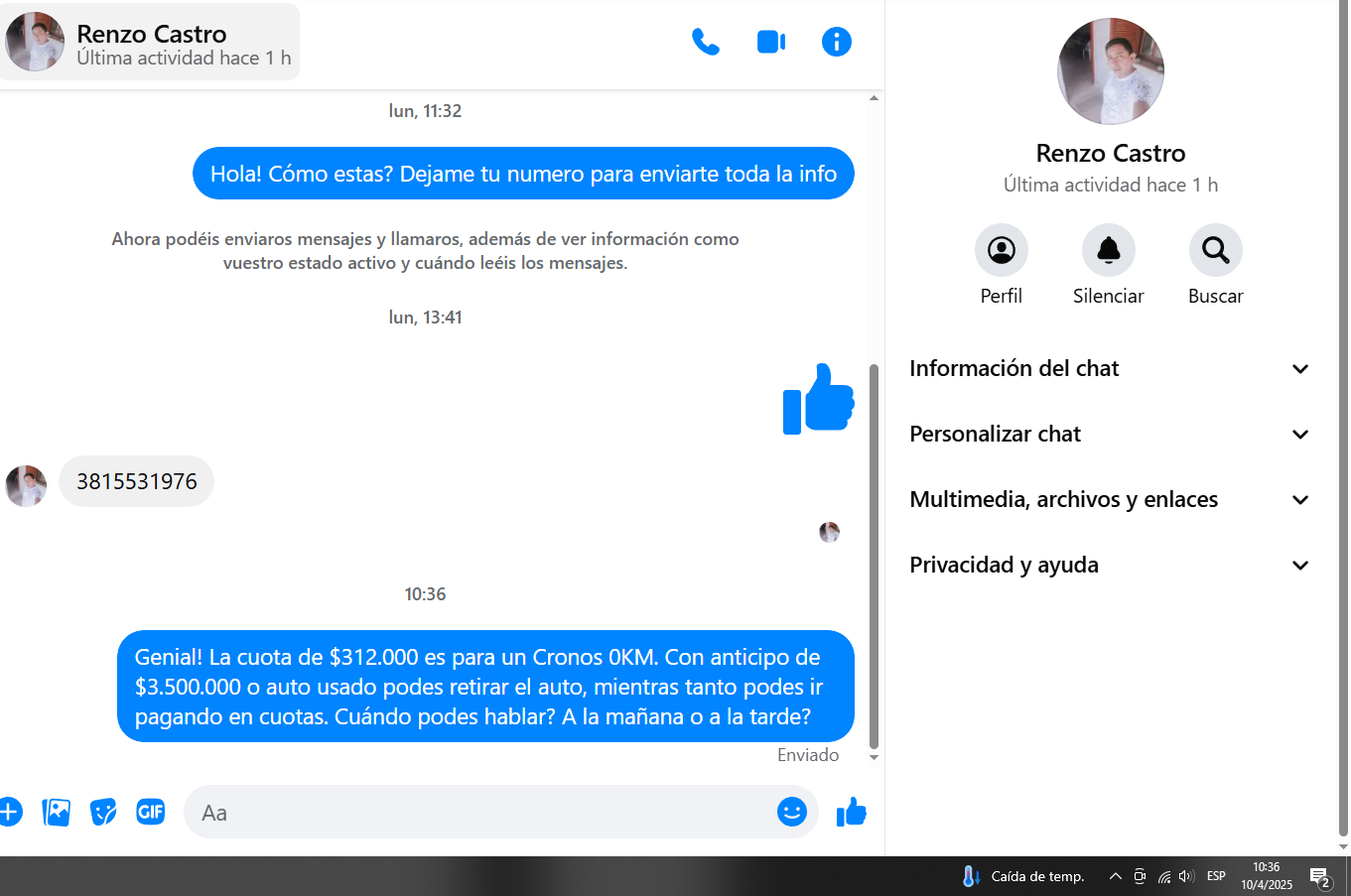
Task: Toggle the conversation info panel
Action: pos(836,42)
